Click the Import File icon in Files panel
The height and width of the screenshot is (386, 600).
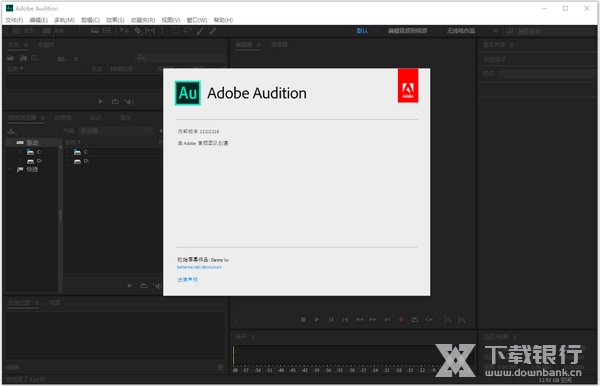coord(23,58)
